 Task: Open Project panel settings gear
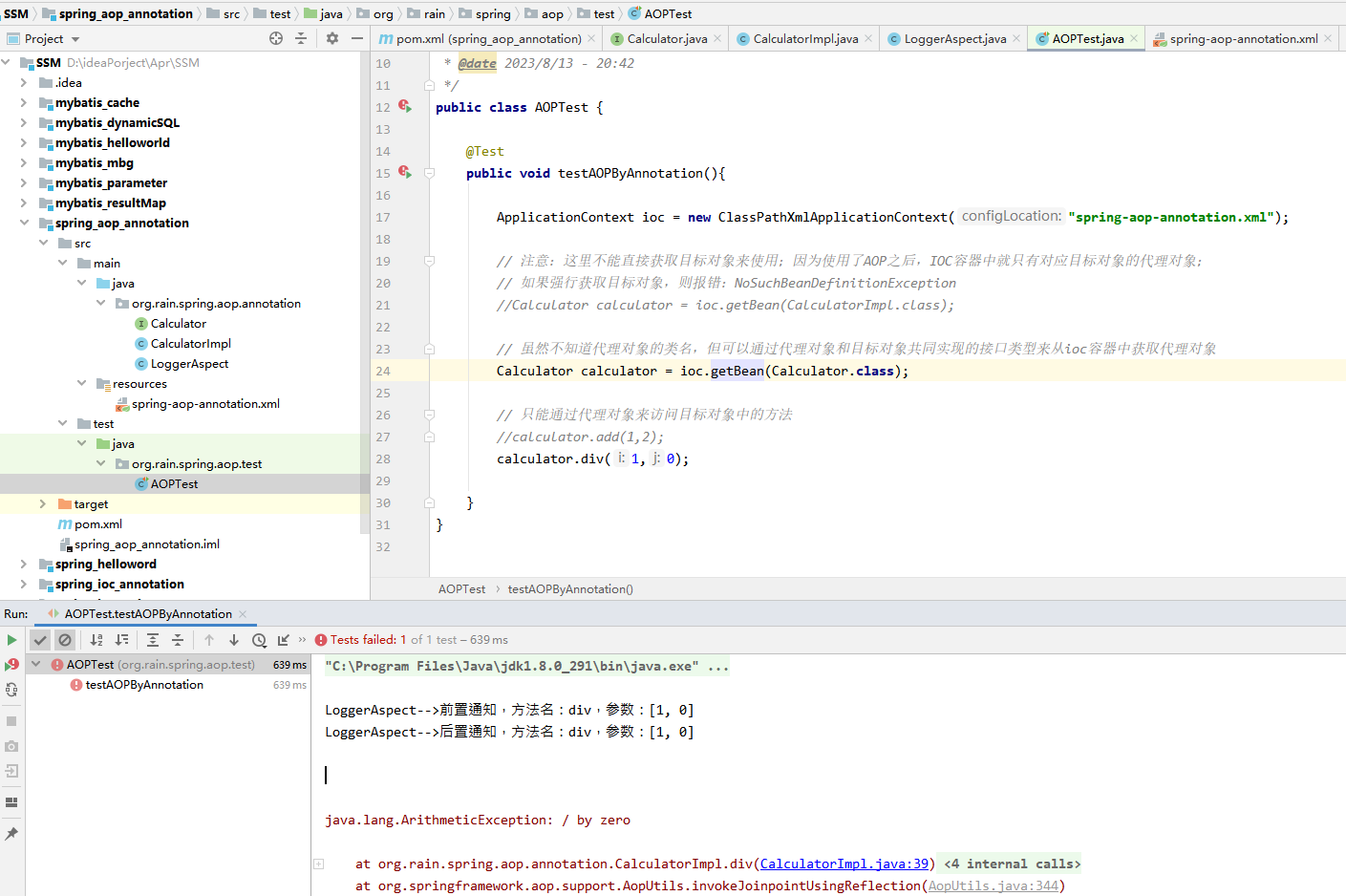coord(332,38)
